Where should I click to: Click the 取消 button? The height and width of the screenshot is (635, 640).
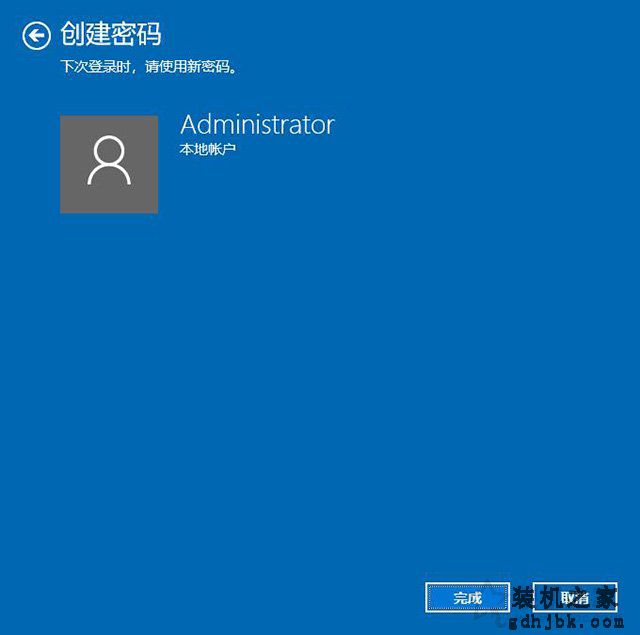point(575,598)
